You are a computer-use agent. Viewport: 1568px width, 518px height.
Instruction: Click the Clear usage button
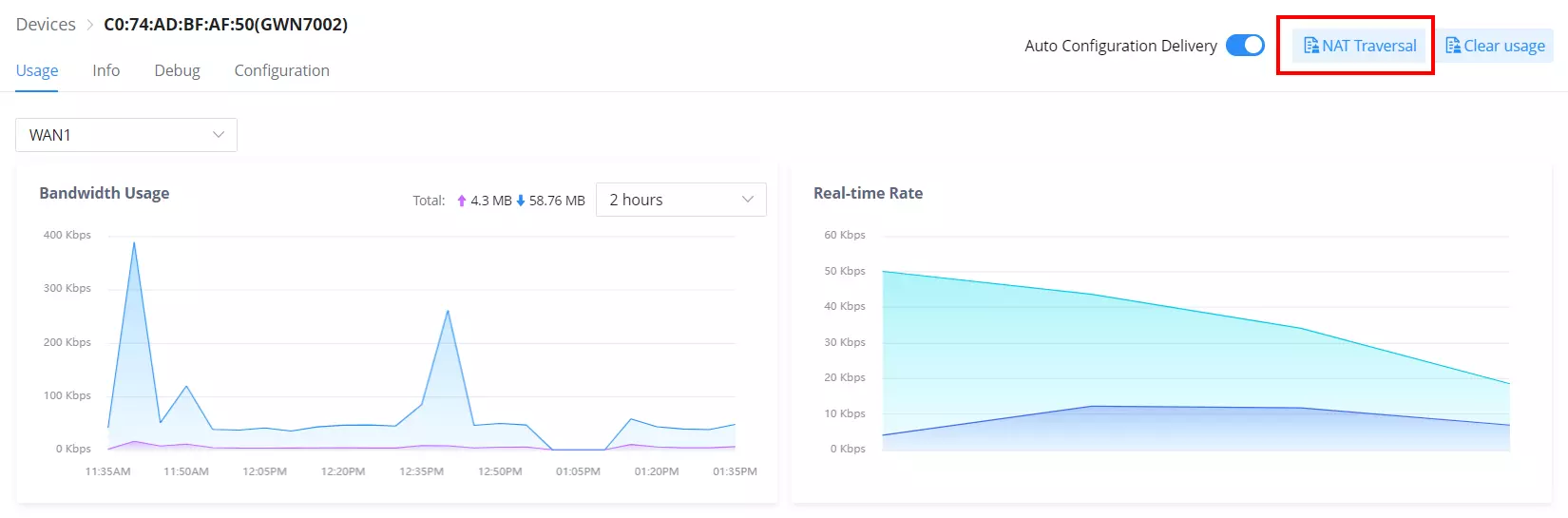point(1495,46)
